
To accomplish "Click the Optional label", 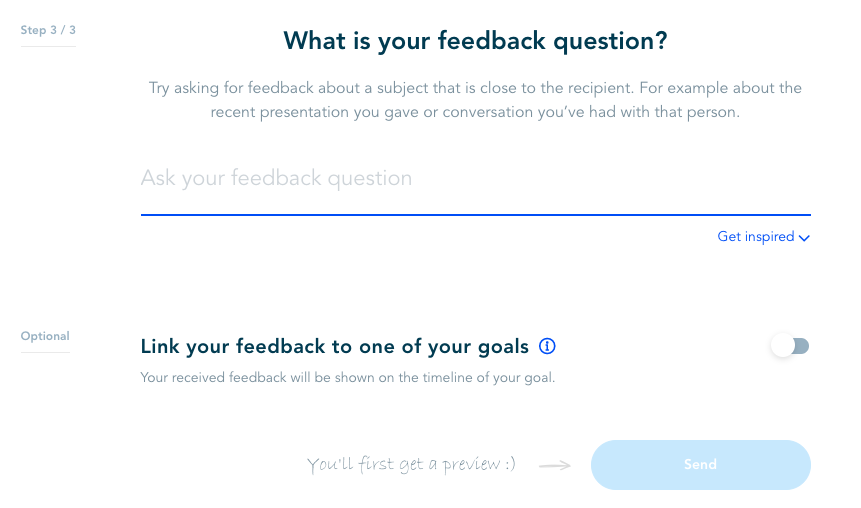I will coord(45,336).
